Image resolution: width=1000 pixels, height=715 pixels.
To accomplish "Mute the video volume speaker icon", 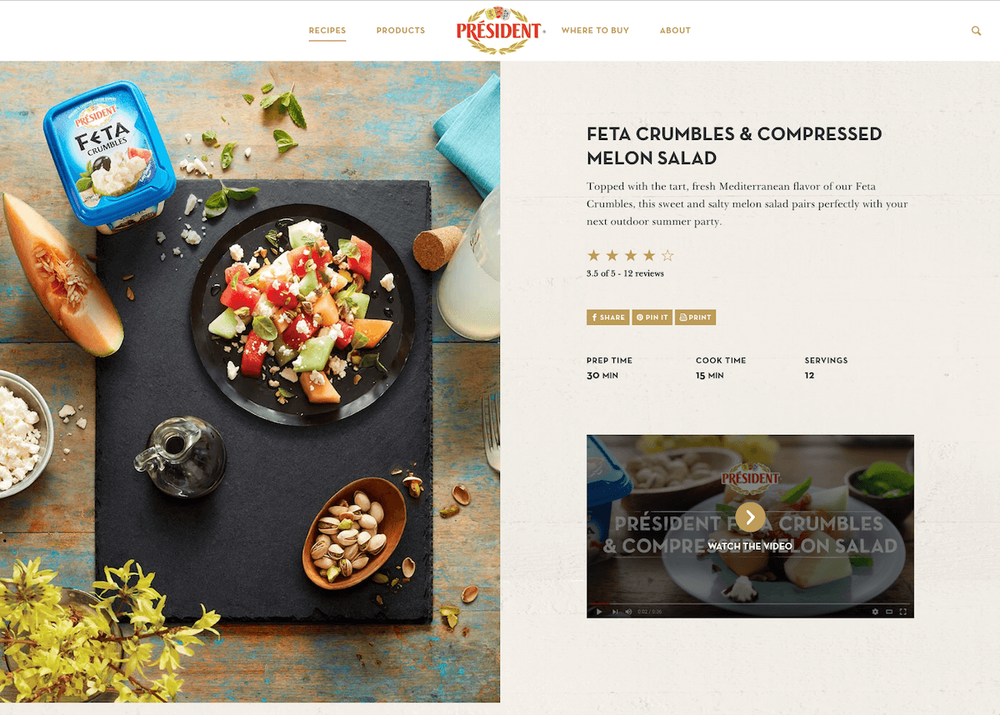I will [628, 612].
